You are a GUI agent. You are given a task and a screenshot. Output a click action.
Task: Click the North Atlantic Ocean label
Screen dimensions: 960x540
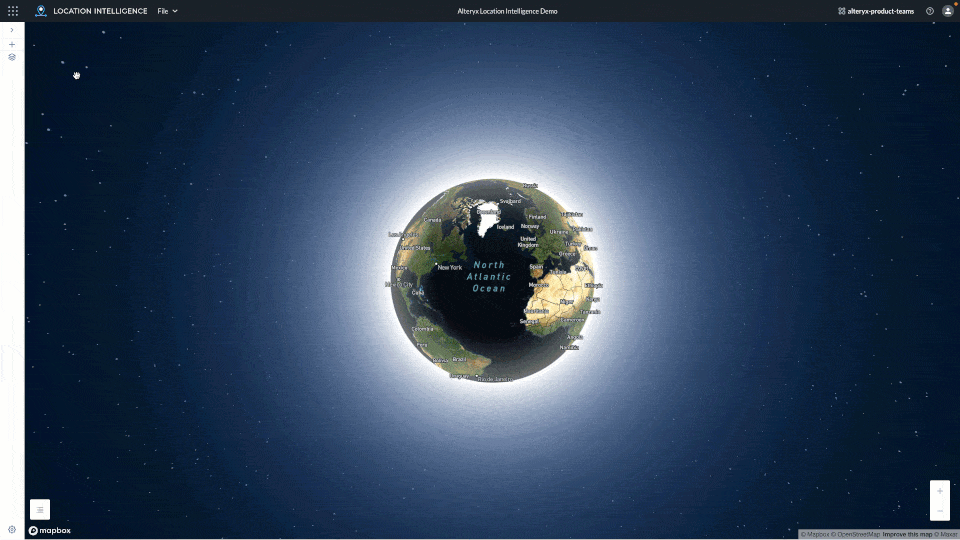491,277
